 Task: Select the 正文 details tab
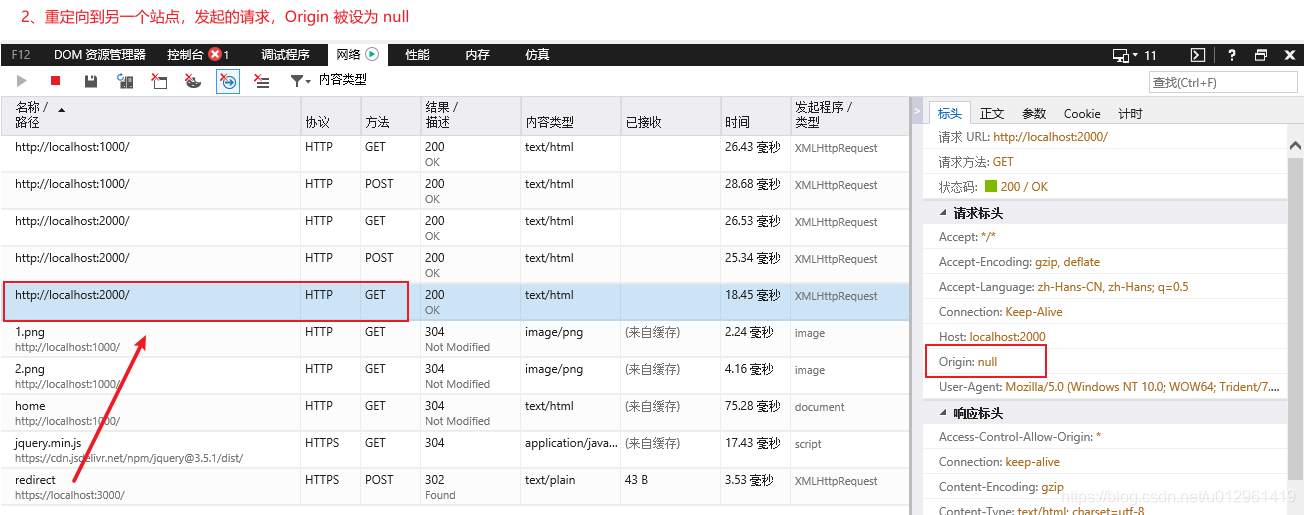point(992,113)
